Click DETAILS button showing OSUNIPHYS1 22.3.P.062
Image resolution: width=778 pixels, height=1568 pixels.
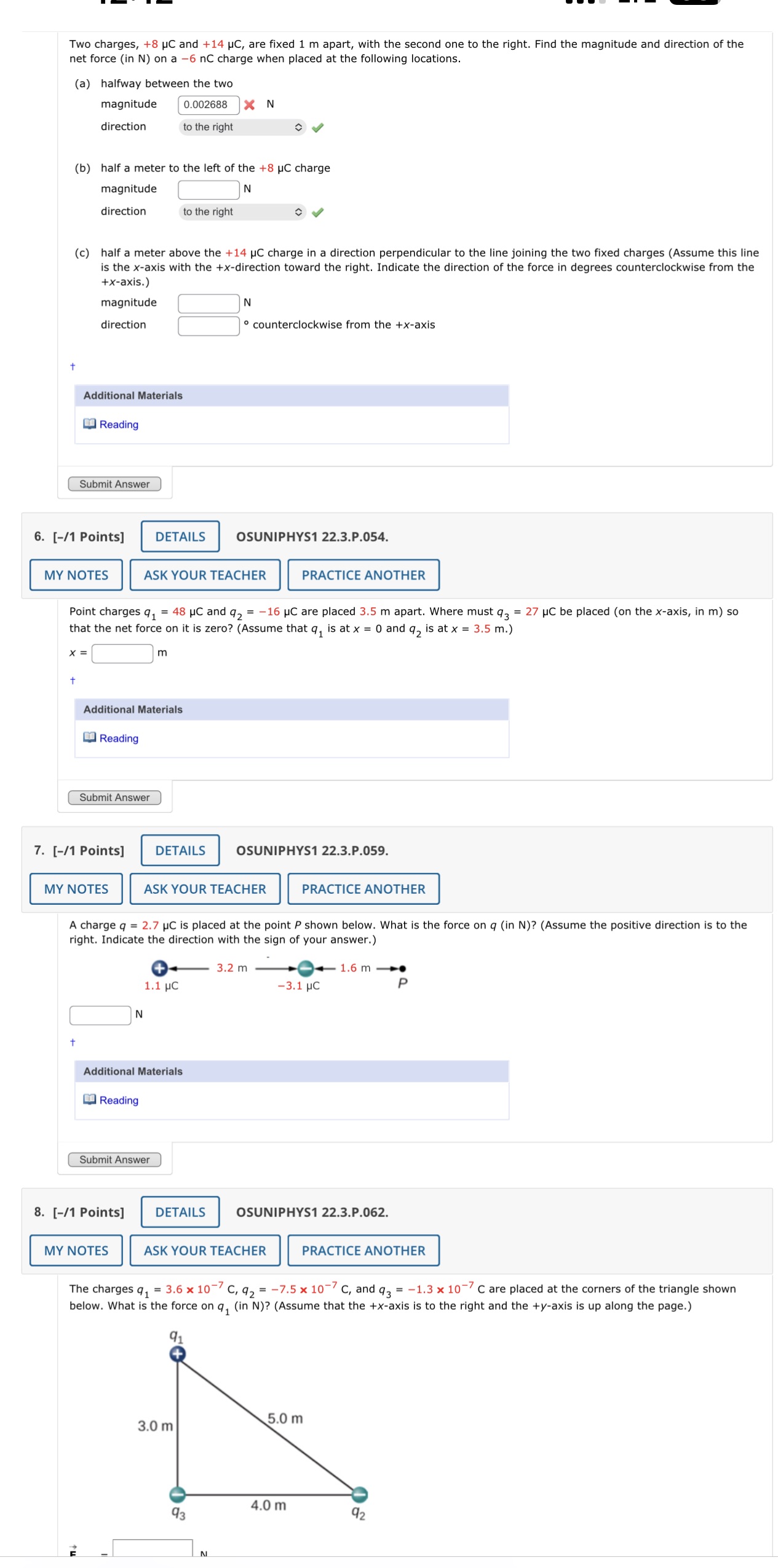(x=179, y=1213)
